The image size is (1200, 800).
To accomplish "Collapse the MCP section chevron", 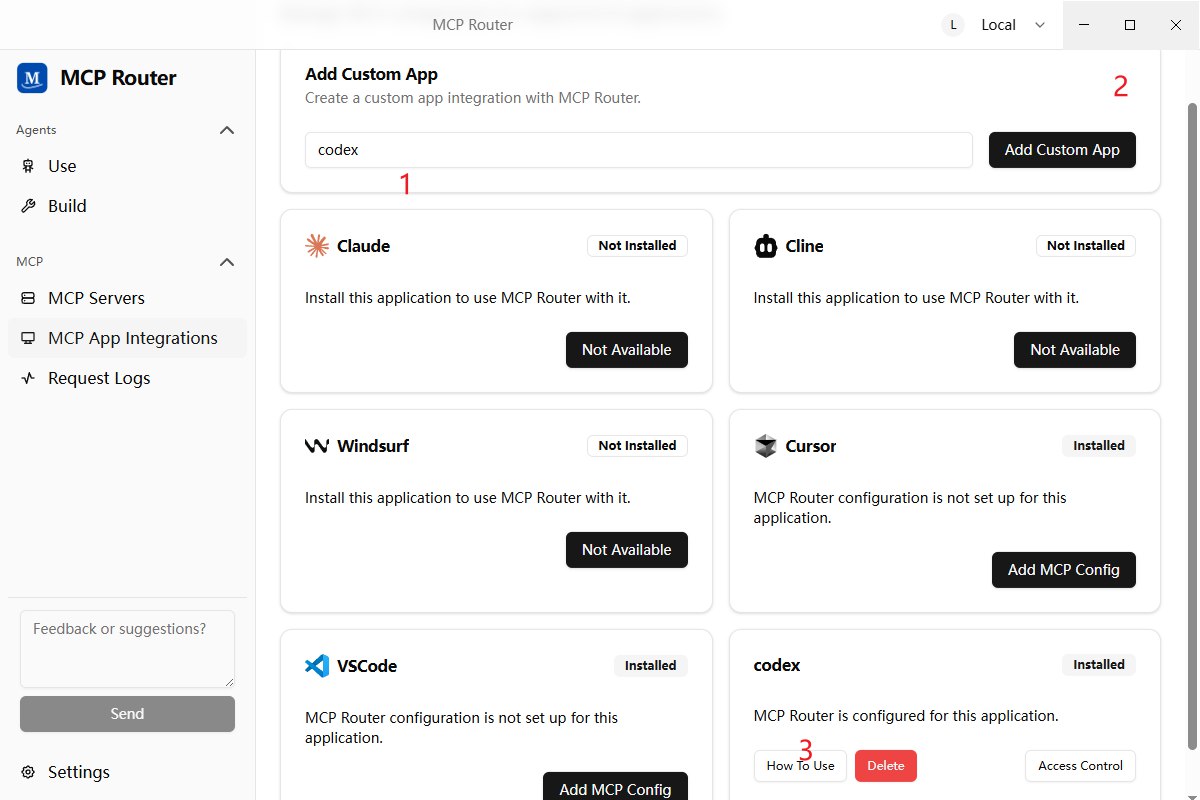I will click(227, 262).
